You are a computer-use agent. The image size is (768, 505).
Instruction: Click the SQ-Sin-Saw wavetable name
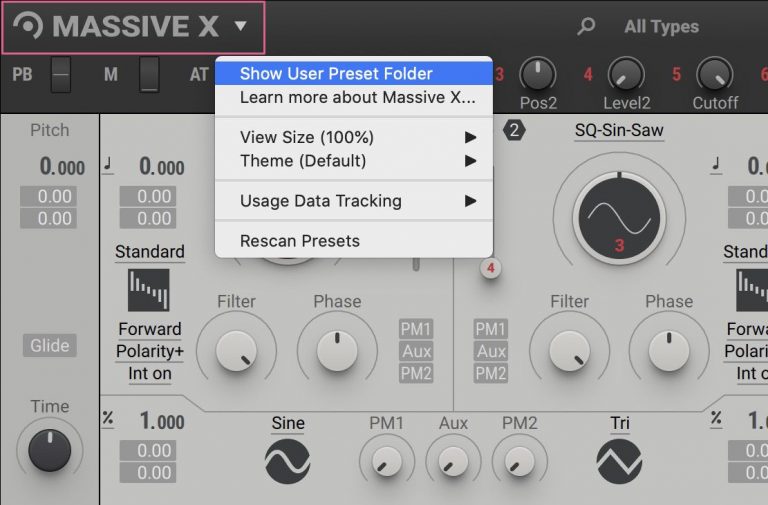click(x=618, y=130)
